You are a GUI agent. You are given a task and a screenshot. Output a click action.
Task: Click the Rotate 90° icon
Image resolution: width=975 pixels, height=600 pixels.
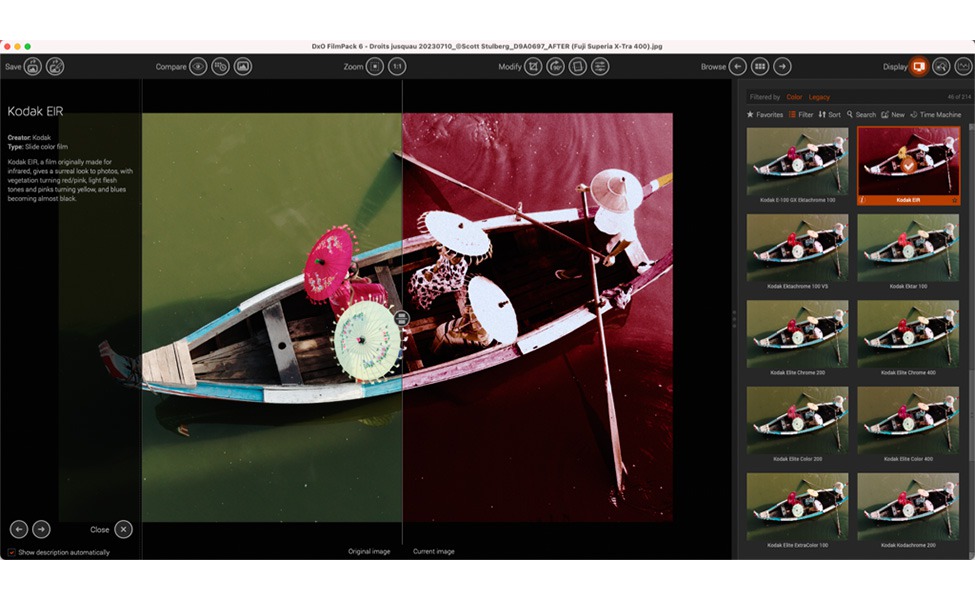(555, 67)
